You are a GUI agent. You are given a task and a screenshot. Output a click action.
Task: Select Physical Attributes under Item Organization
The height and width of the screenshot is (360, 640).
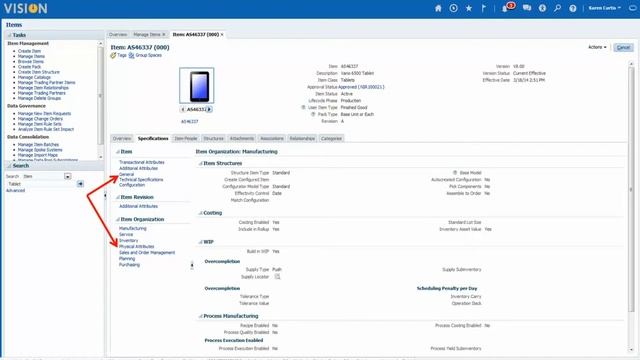click(x=137, y=247)
